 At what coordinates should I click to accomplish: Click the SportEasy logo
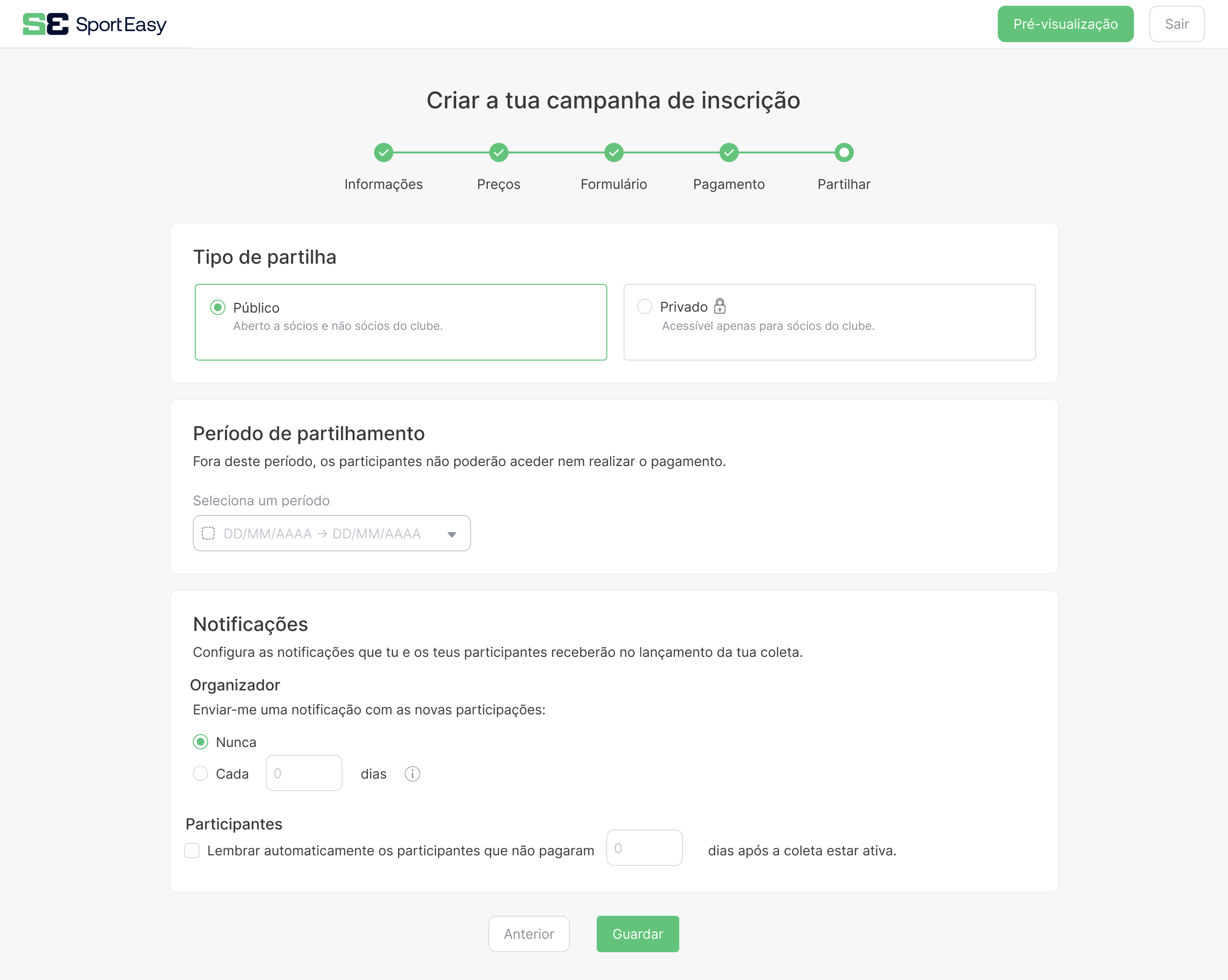pyautogui.click(x=94, y=24)
